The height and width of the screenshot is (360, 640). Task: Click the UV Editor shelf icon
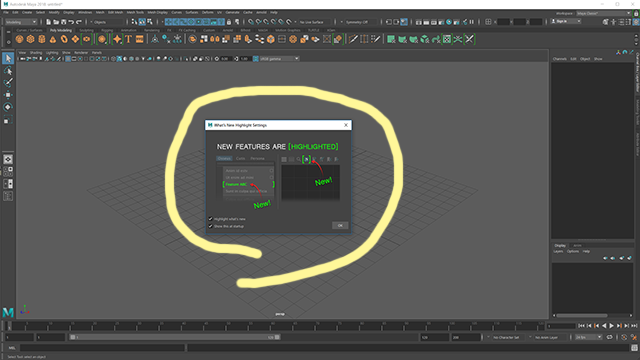(x=447, y=39)
